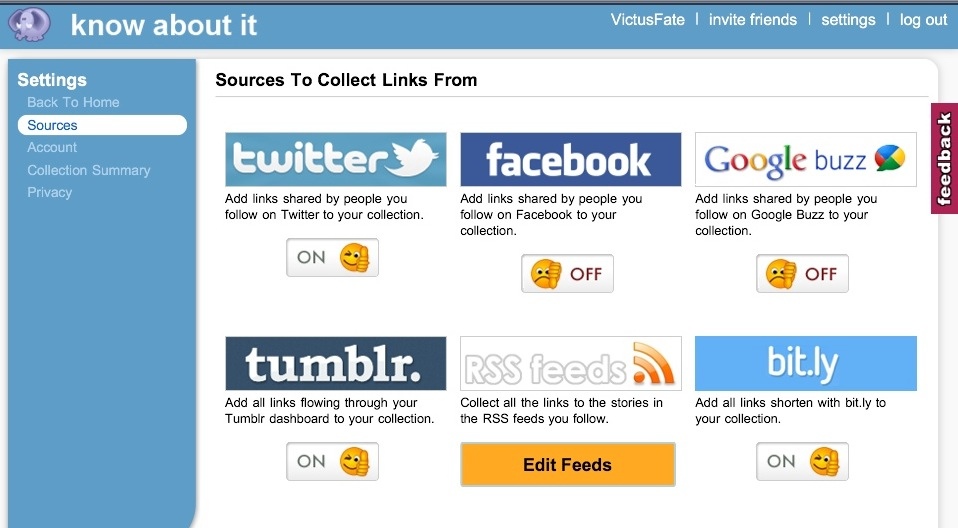Image resolution: width=958 pixels, height=528 pixels.
Task: Open the Collection Summary section
Action: coord(89,170)
